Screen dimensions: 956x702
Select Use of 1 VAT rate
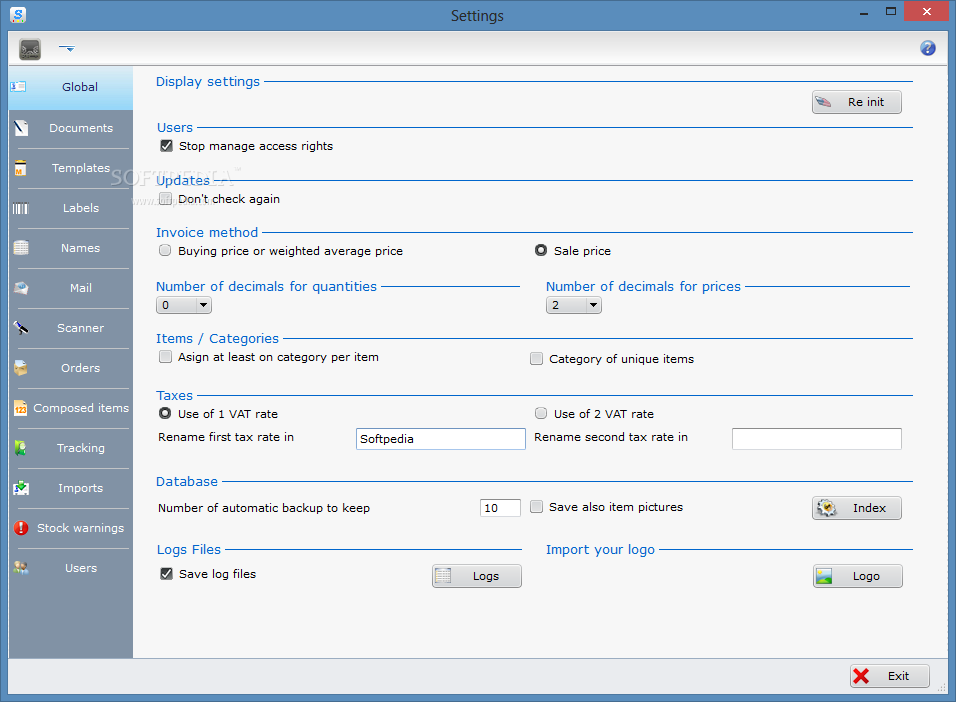165,414
